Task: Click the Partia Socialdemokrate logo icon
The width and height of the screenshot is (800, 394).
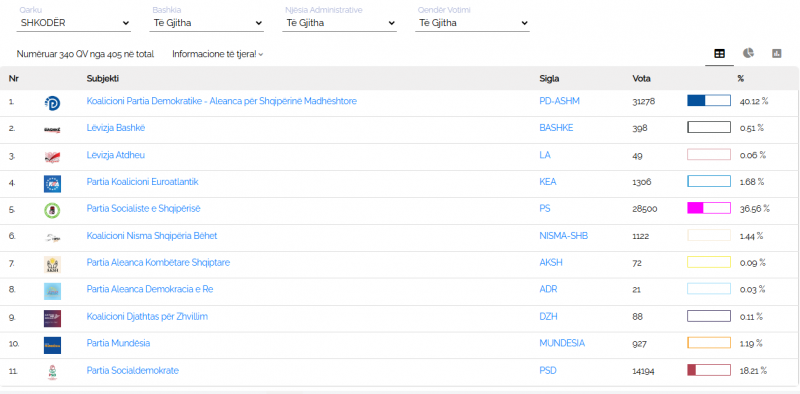Action: [x=52, y=372]
